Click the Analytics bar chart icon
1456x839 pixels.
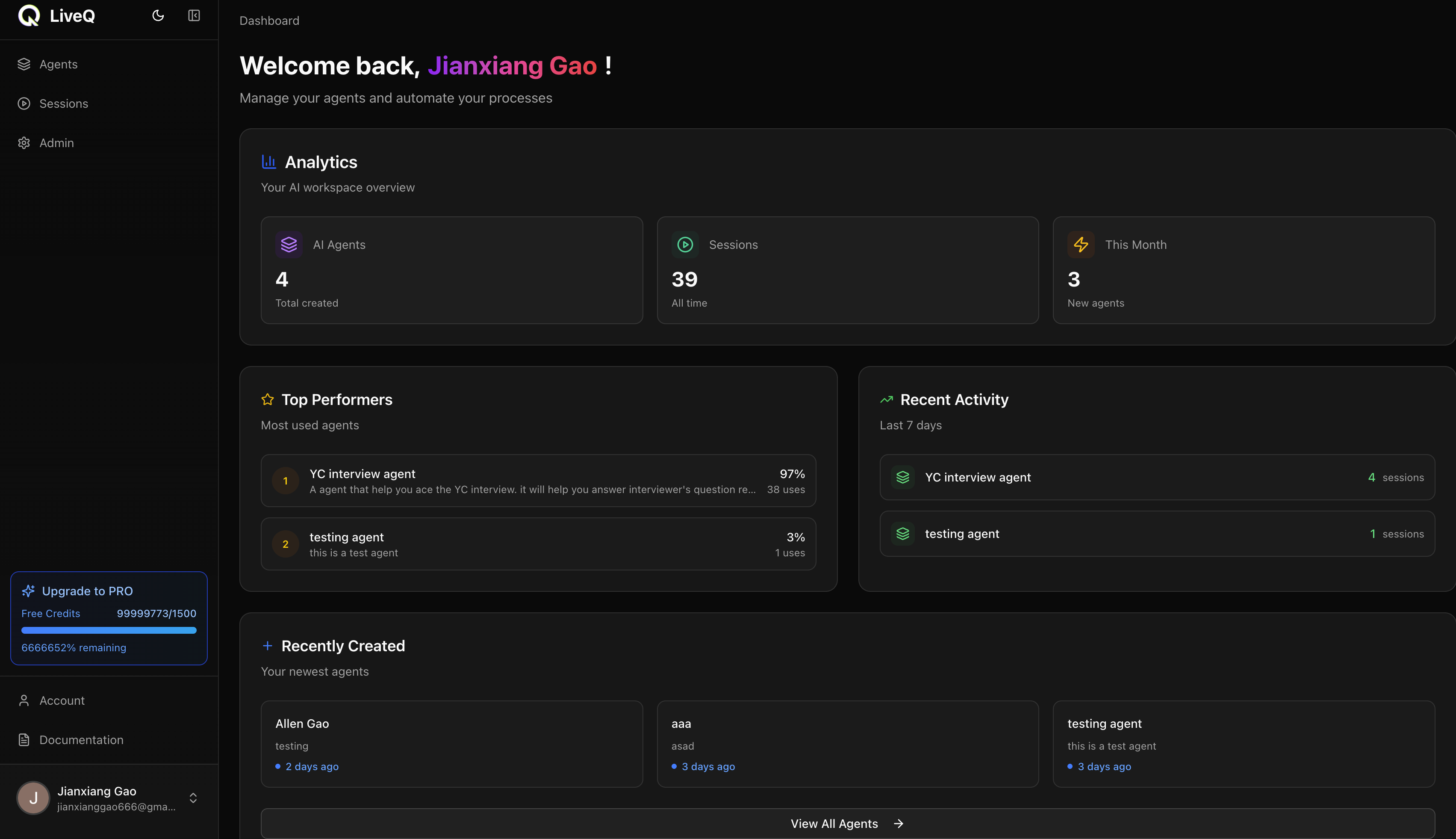[x=269, y=161]
